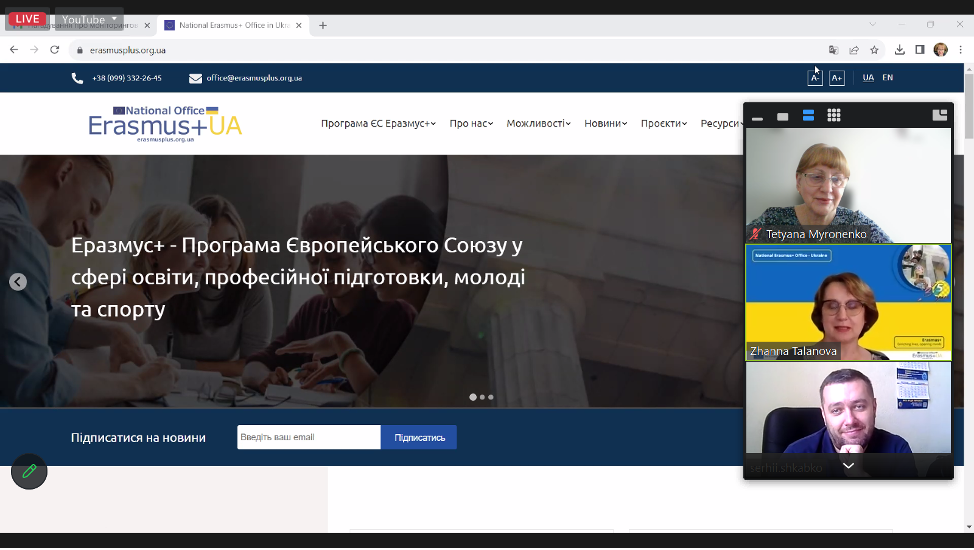Expand the 'Про нас' dropdown menu

[x=470, y=124]
